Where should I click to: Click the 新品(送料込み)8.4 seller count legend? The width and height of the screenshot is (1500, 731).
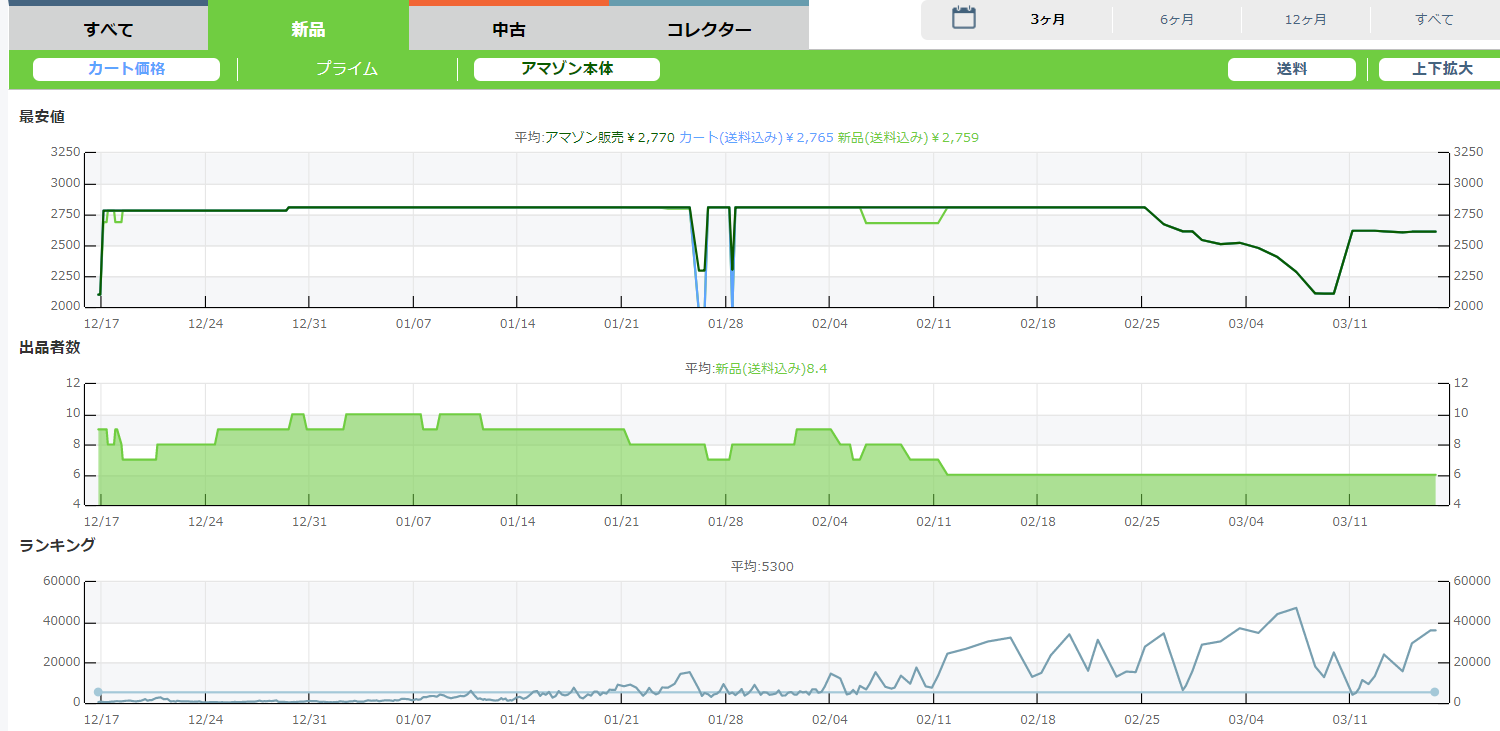pyautogui.click(x=771, y=369)
